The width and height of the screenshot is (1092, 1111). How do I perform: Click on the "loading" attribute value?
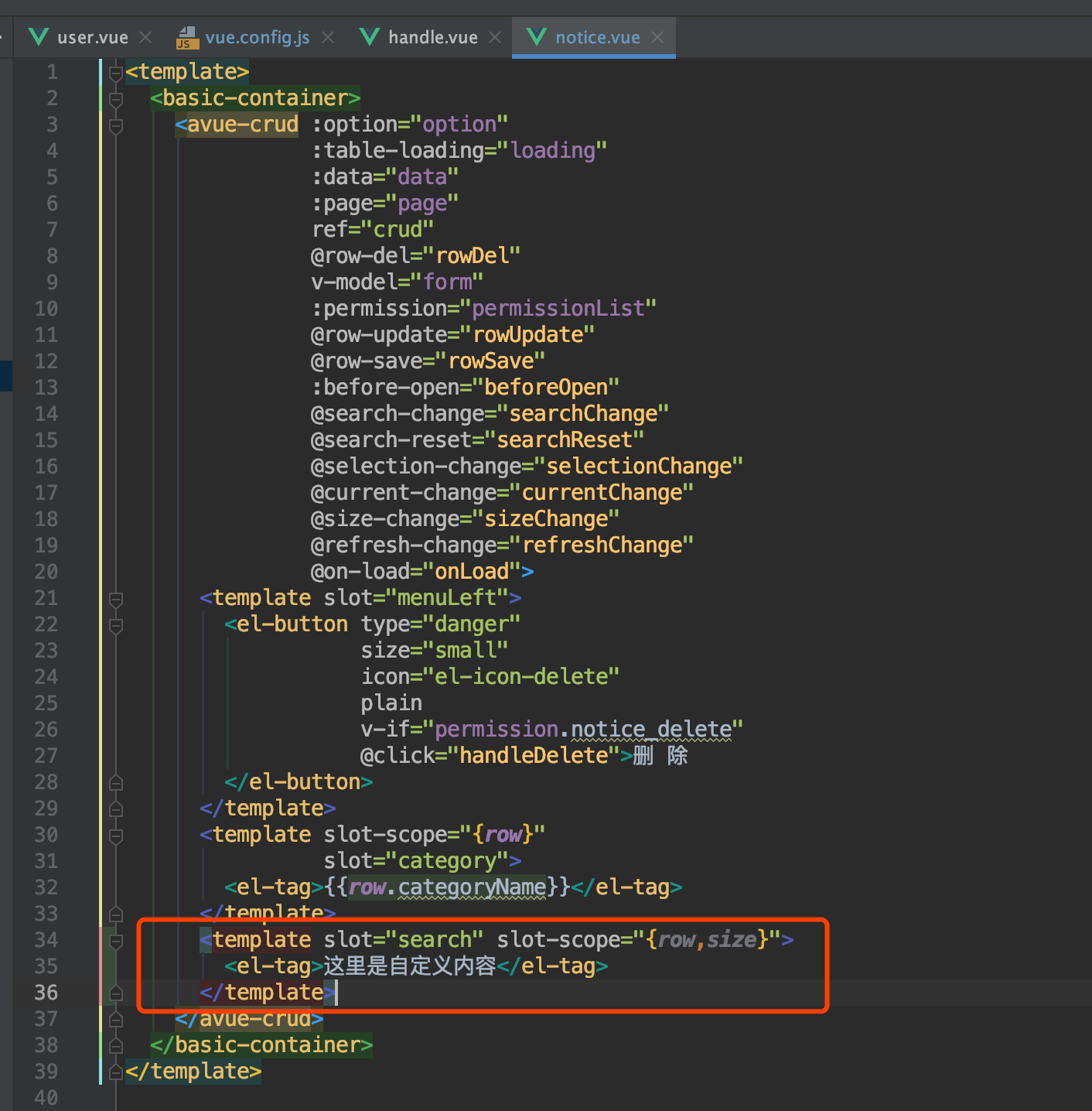[552, 151]
